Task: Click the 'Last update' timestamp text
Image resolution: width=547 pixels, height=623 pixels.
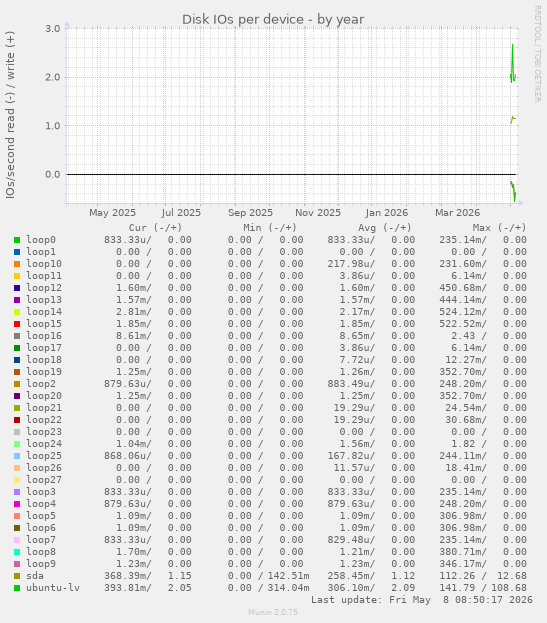Action: 421,600
